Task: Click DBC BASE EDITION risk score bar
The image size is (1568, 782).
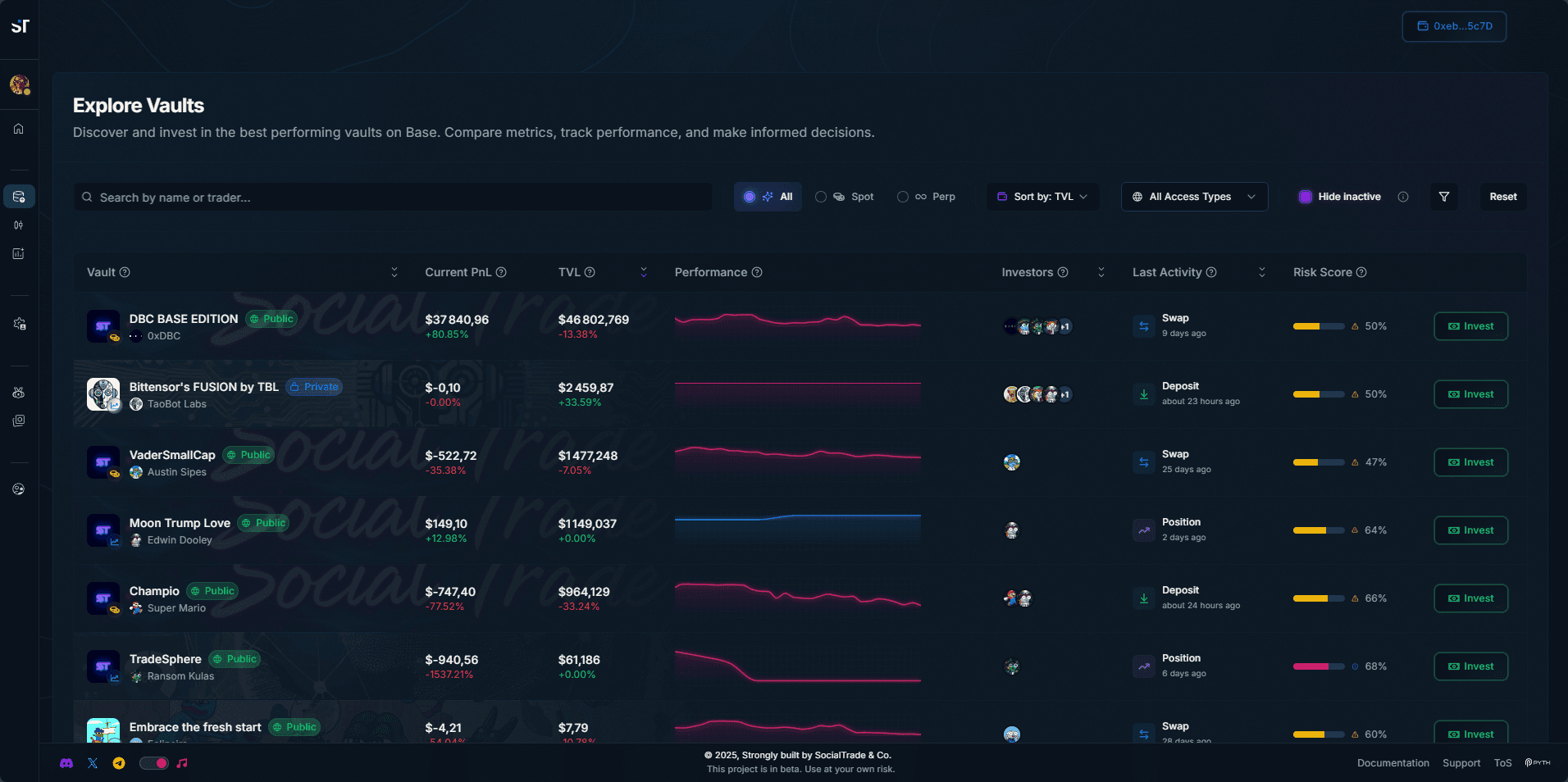Action: tap(1319, 326)
